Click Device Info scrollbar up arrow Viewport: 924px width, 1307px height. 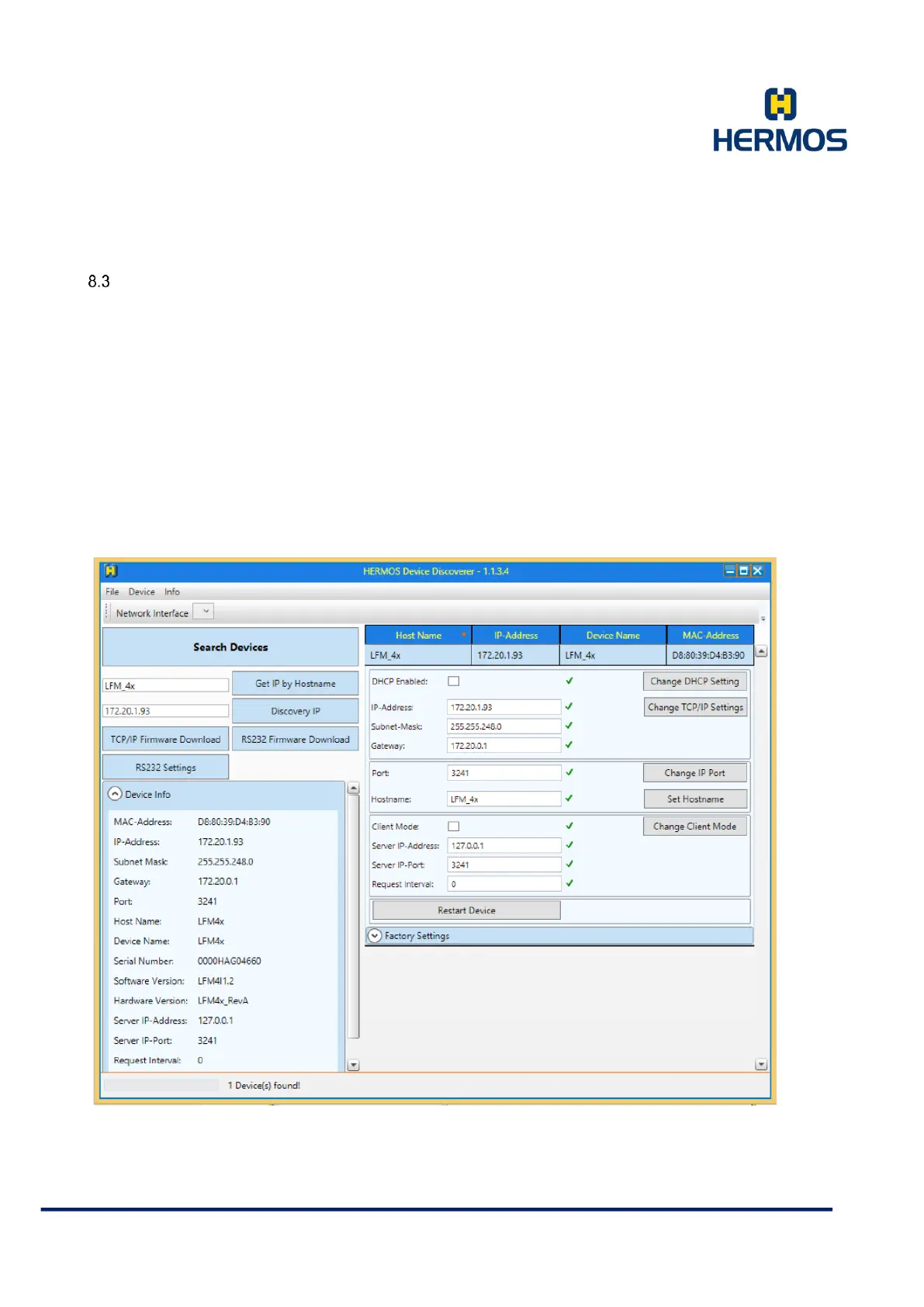click(354, 788)
